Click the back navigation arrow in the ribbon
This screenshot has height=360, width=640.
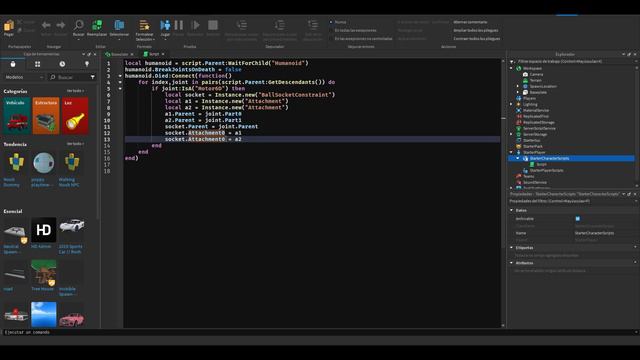[46, 25]
